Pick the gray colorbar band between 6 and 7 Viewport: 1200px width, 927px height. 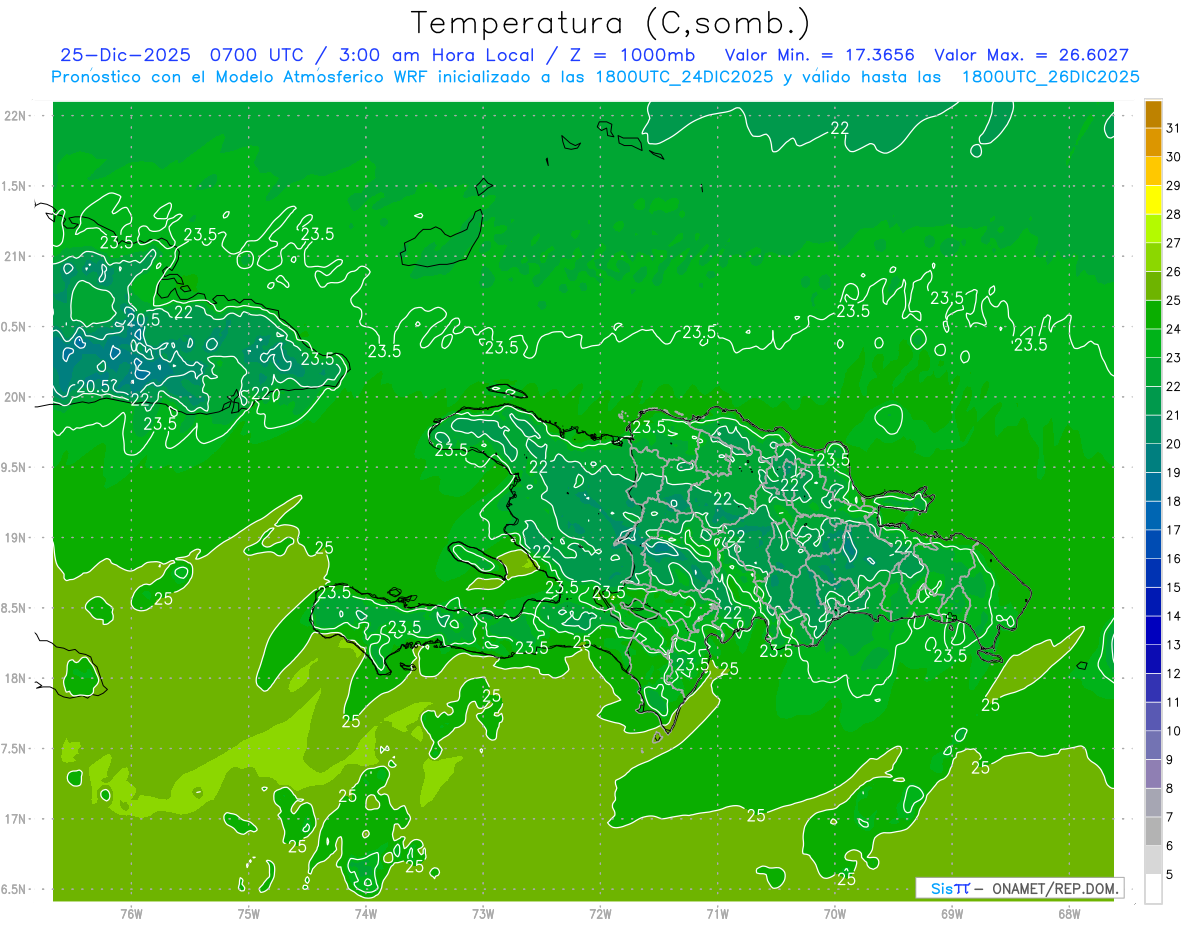point(1153,831)
